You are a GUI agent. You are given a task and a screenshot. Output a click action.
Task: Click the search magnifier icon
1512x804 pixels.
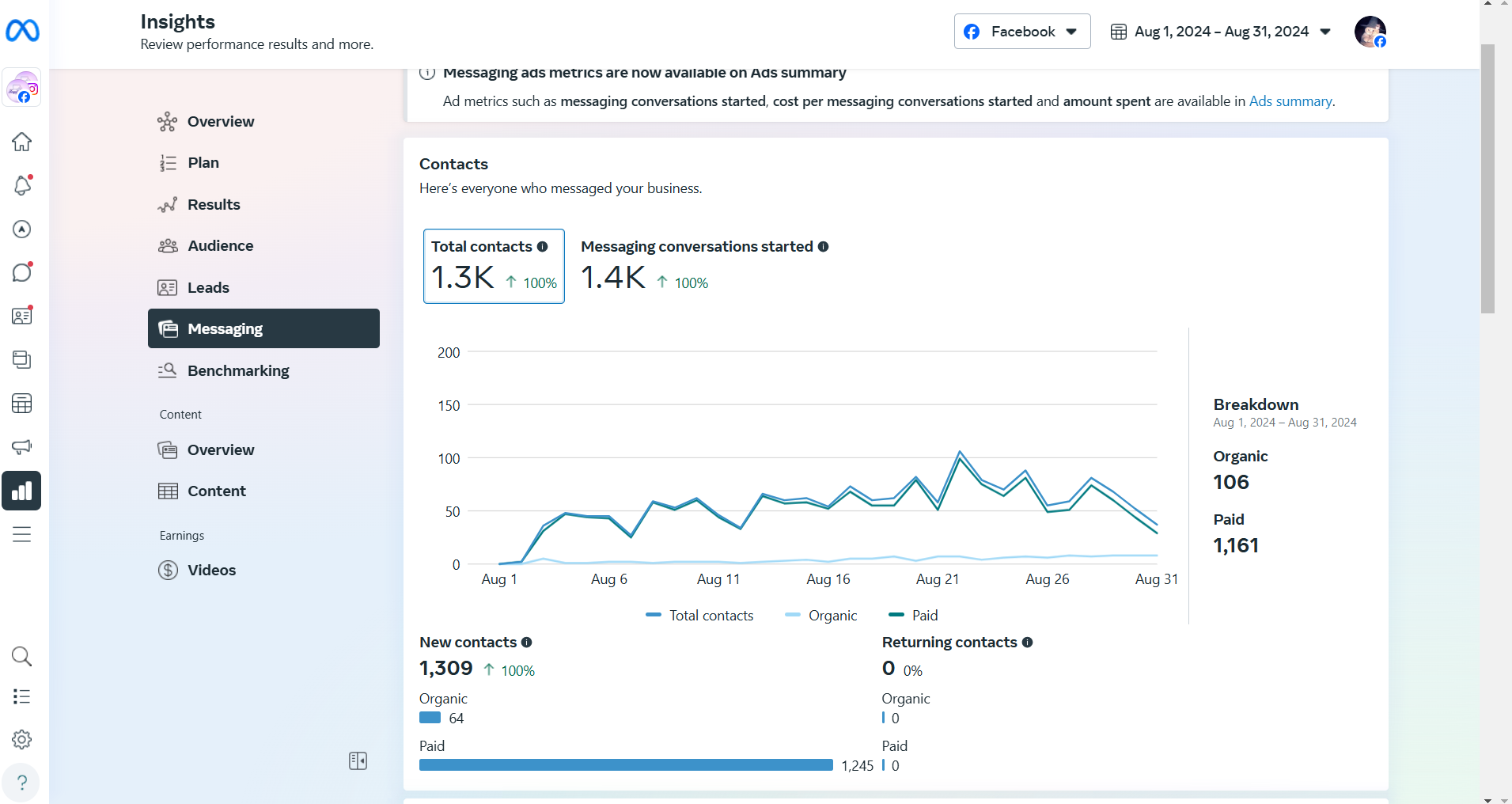(x=22, y=656)
